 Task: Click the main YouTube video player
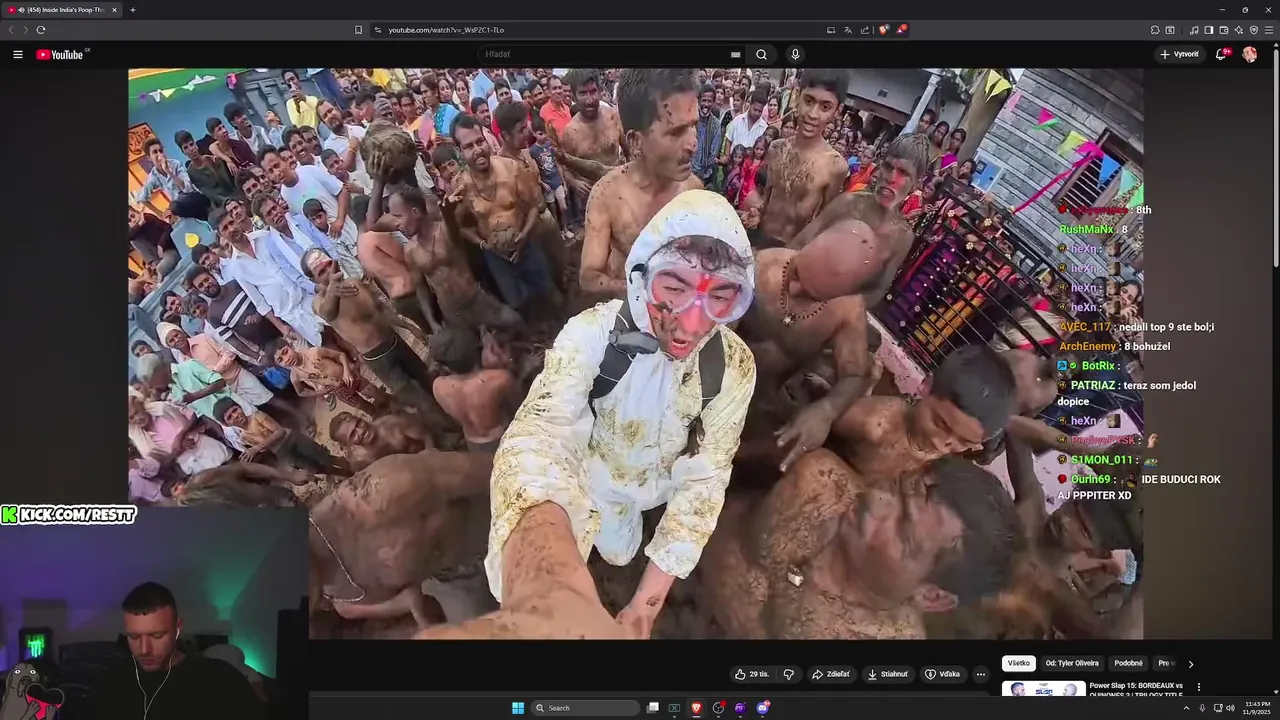click(x=635, y=353)
